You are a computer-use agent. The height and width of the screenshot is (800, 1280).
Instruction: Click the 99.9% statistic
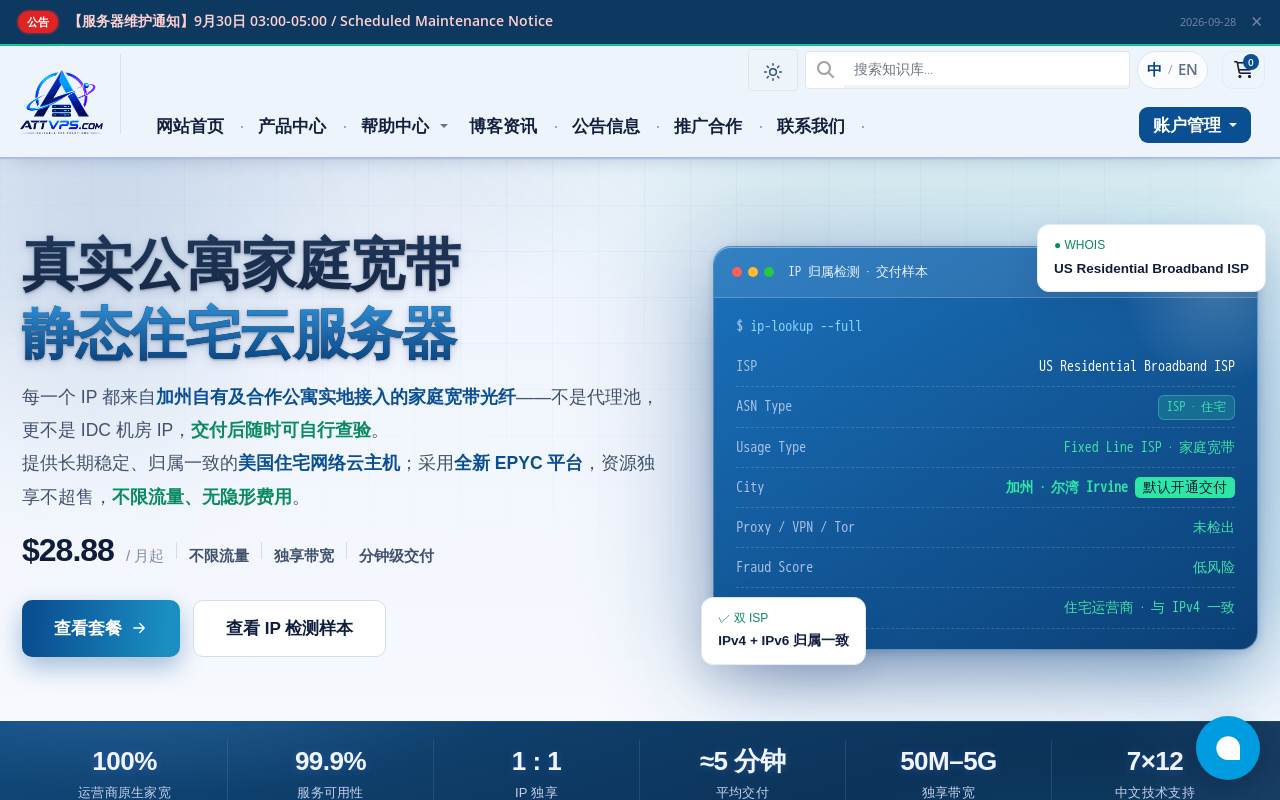(x=330, y=761)
